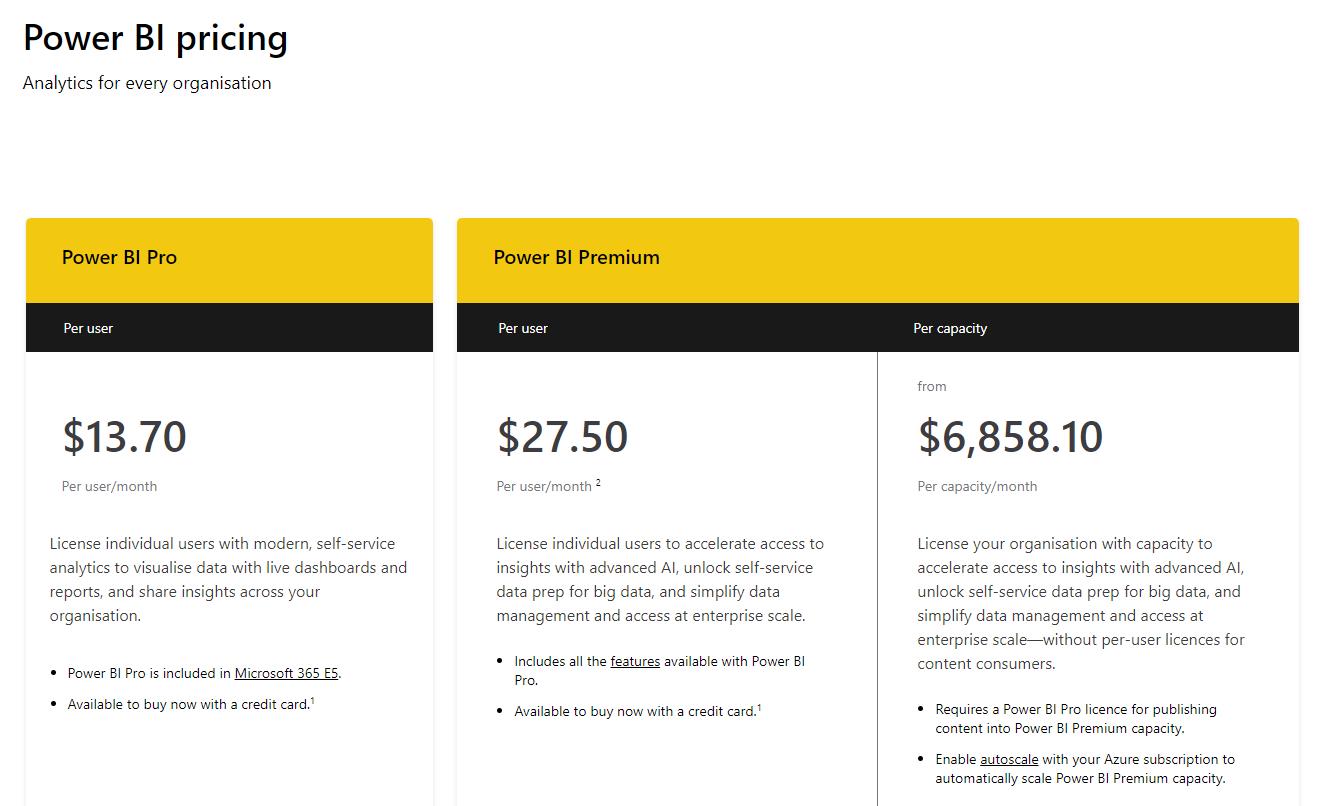1322x806 pixels.
Task: Click the 'from' label above capacity price
Action: coord(932,387)
